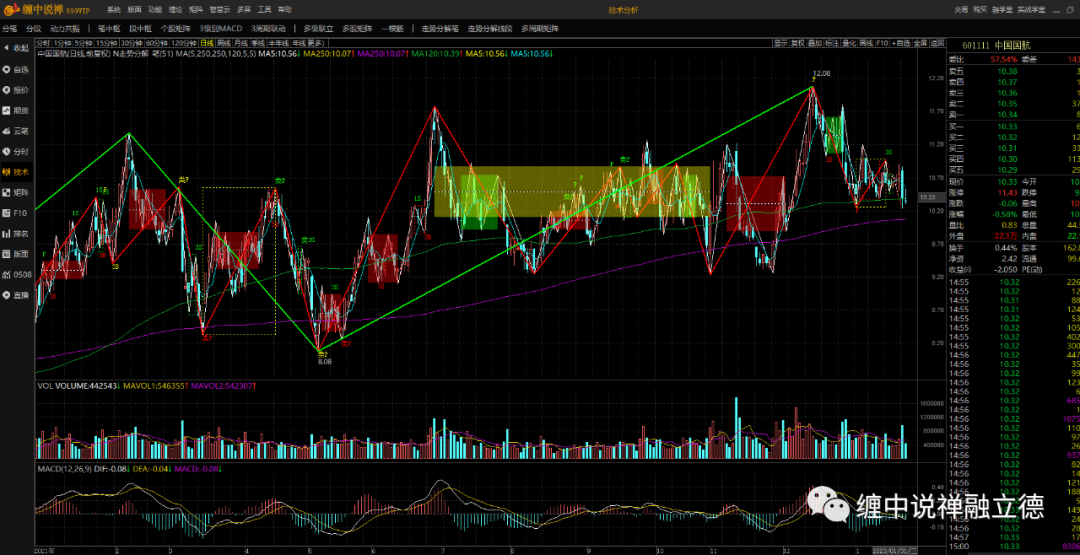1080x555 pixels.
Task: Toggle 3周期联动 mode
Action: coord(269,29)
